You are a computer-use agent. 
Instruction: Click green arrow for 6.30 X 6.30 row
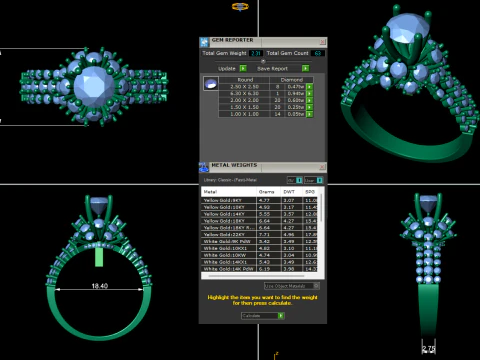[x=310, y=94]
